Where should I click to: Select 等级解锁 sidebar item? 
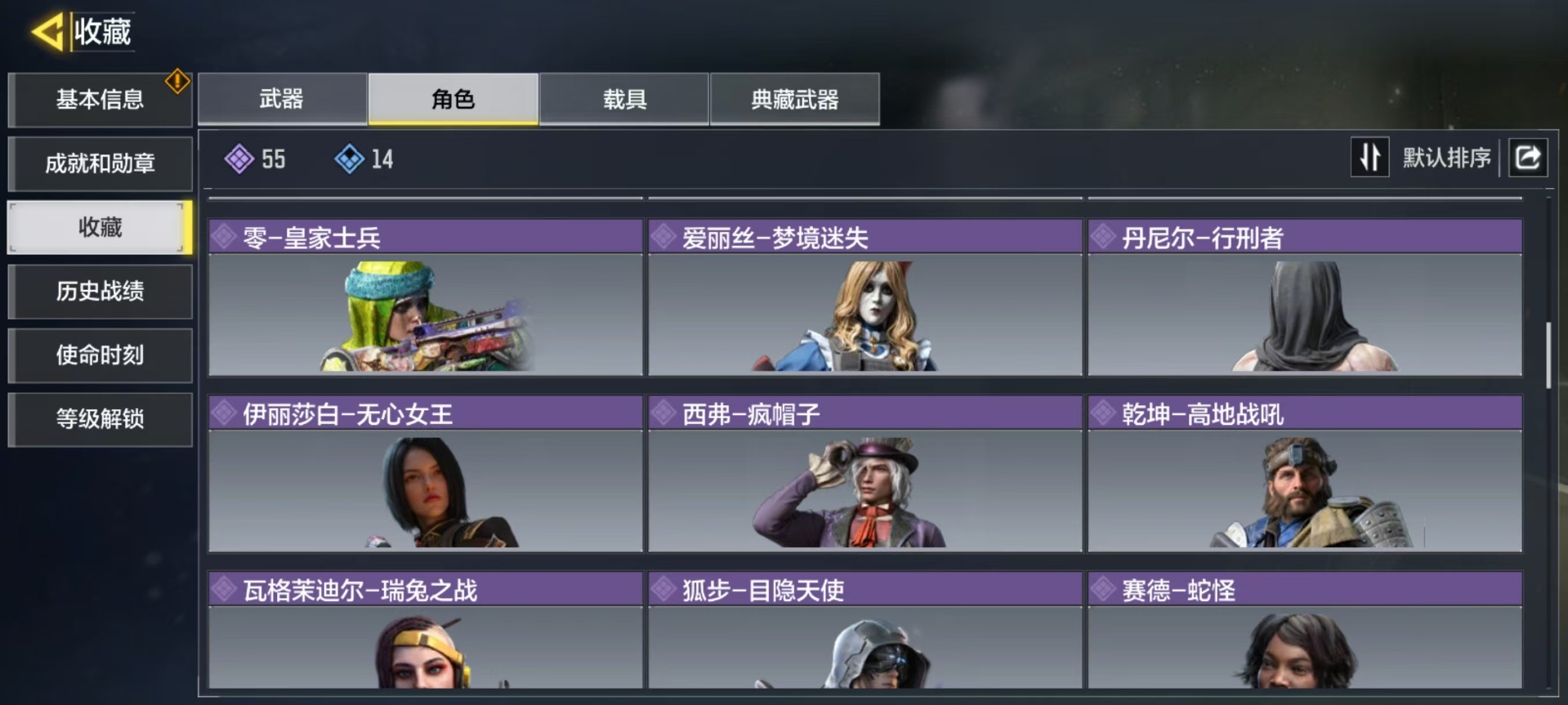pyautogui.click(x=100, y=419)
